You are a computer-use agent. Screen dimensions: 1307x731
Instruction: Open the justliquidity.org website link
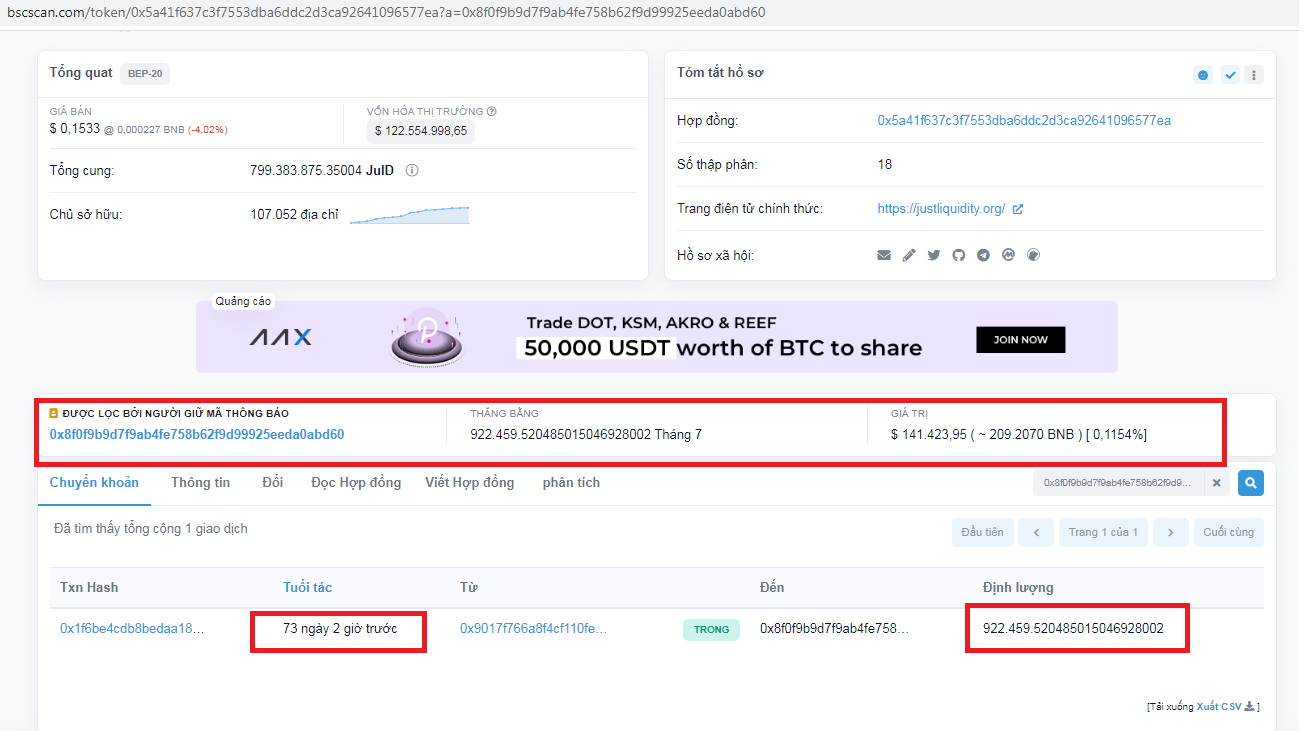pos(941,209)
